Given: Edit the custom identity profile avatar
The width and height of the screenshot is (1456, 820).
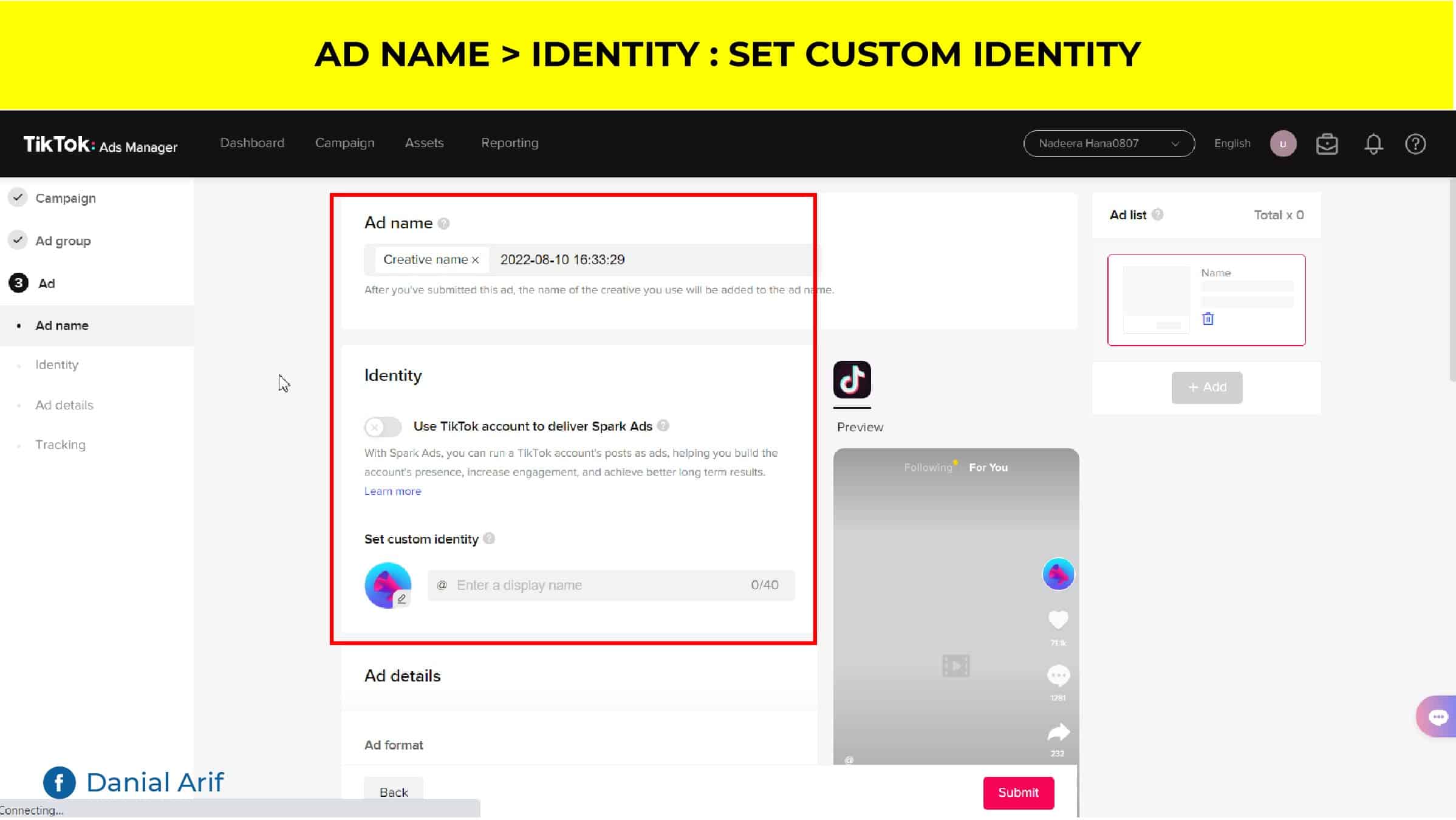Looking at the screenshot, I should tap(402, 599).
